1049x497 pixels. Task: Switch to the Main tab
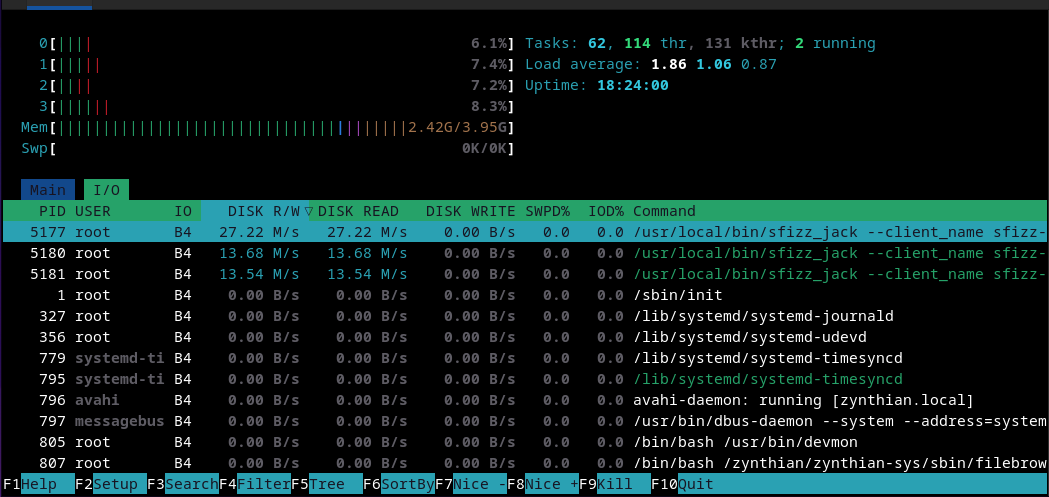[x=47, y=190]
